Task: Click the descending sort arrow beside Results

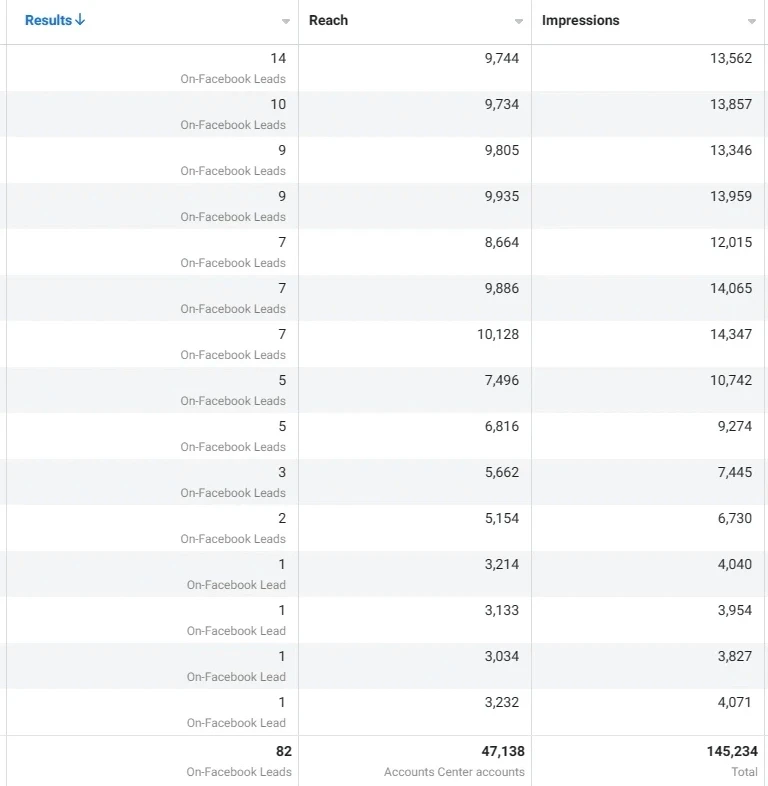Action: click(x=80, y=20)
